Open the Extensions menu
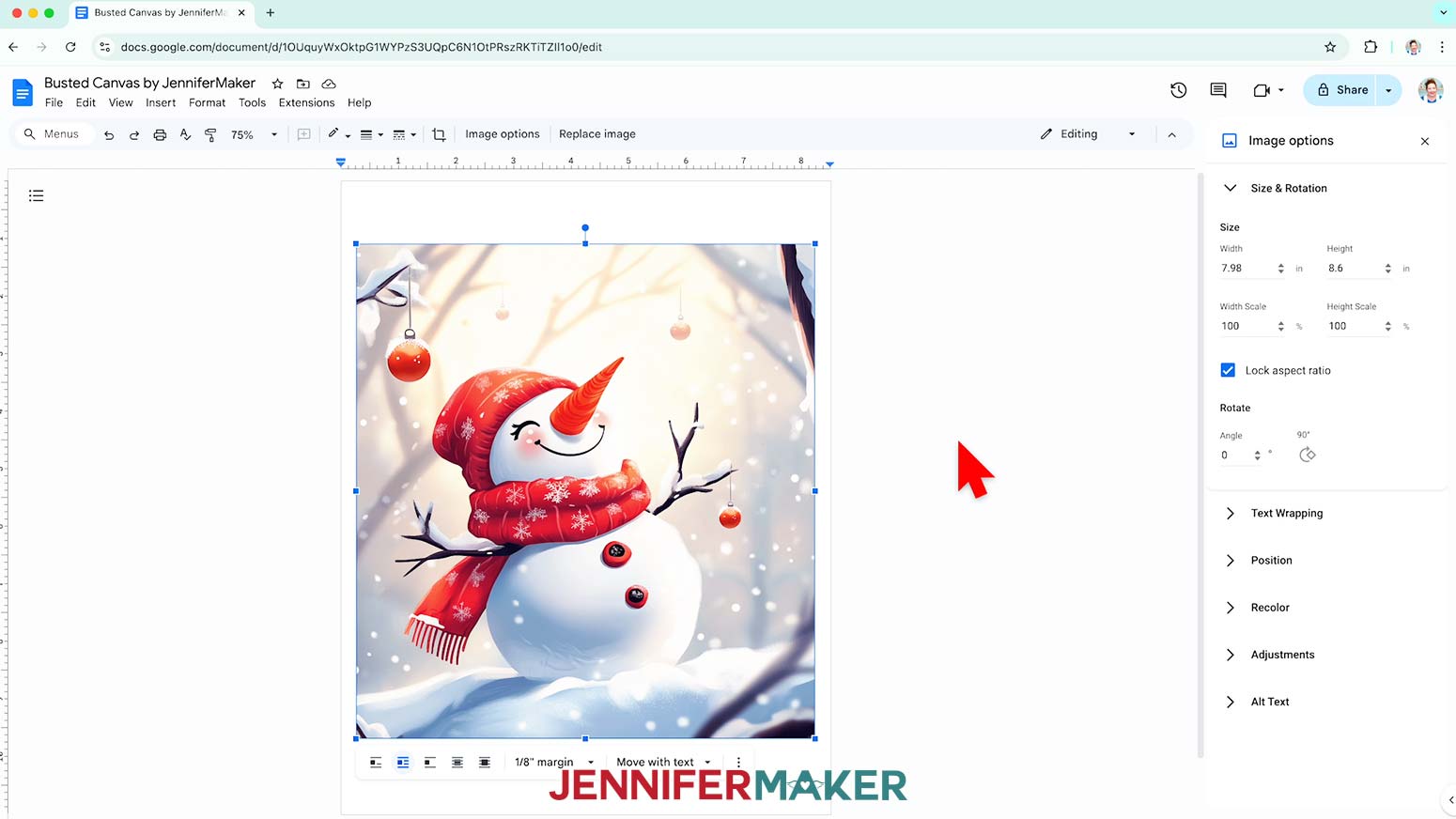 pos(306,102)
